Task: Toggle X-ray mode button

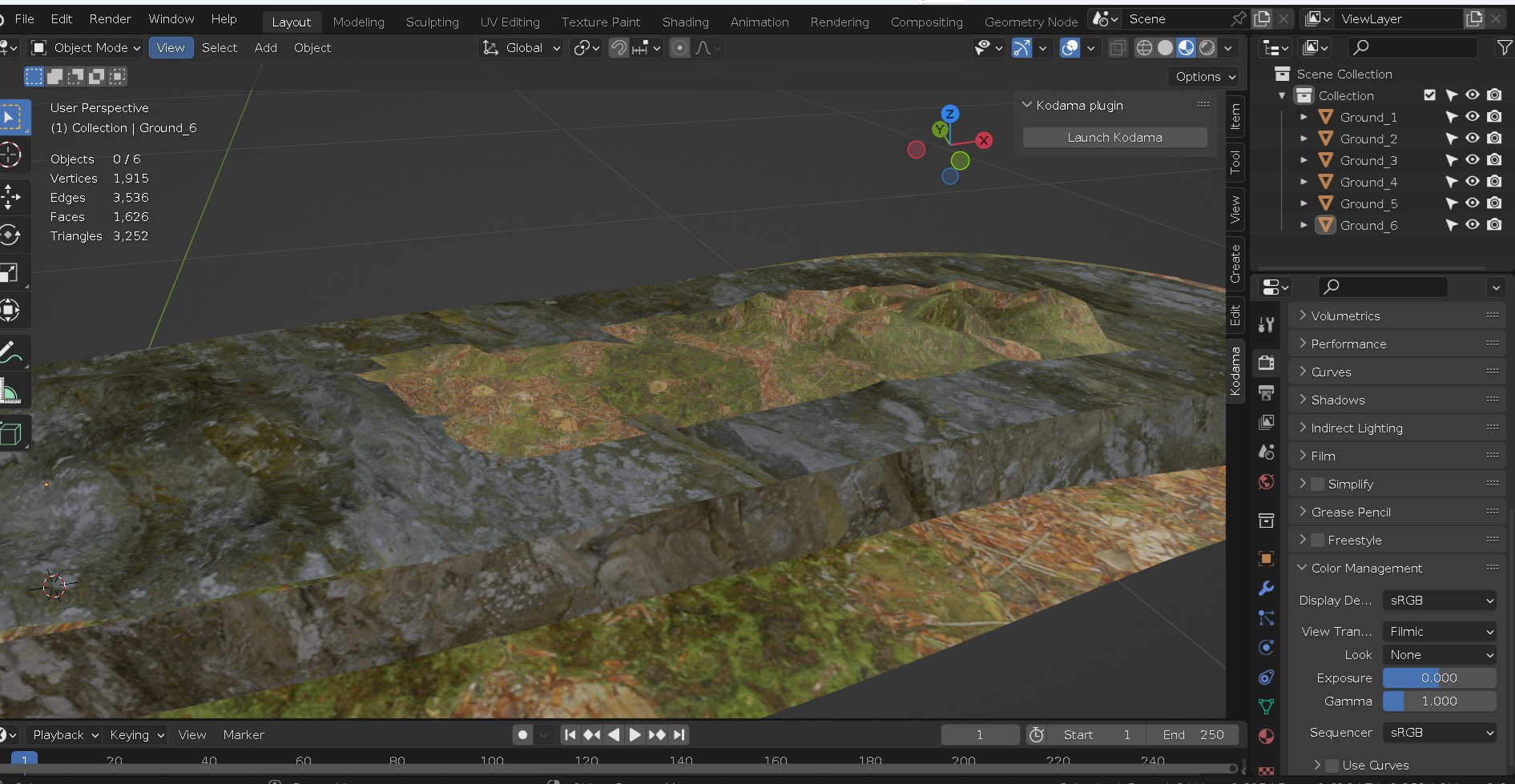Action: pyautogui.click(x=1117, y=48)
